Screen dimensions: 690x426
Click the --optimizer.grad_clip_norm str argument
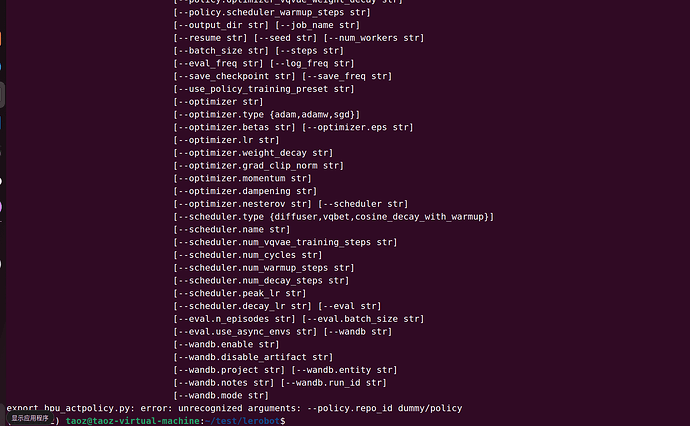[259, 165]
